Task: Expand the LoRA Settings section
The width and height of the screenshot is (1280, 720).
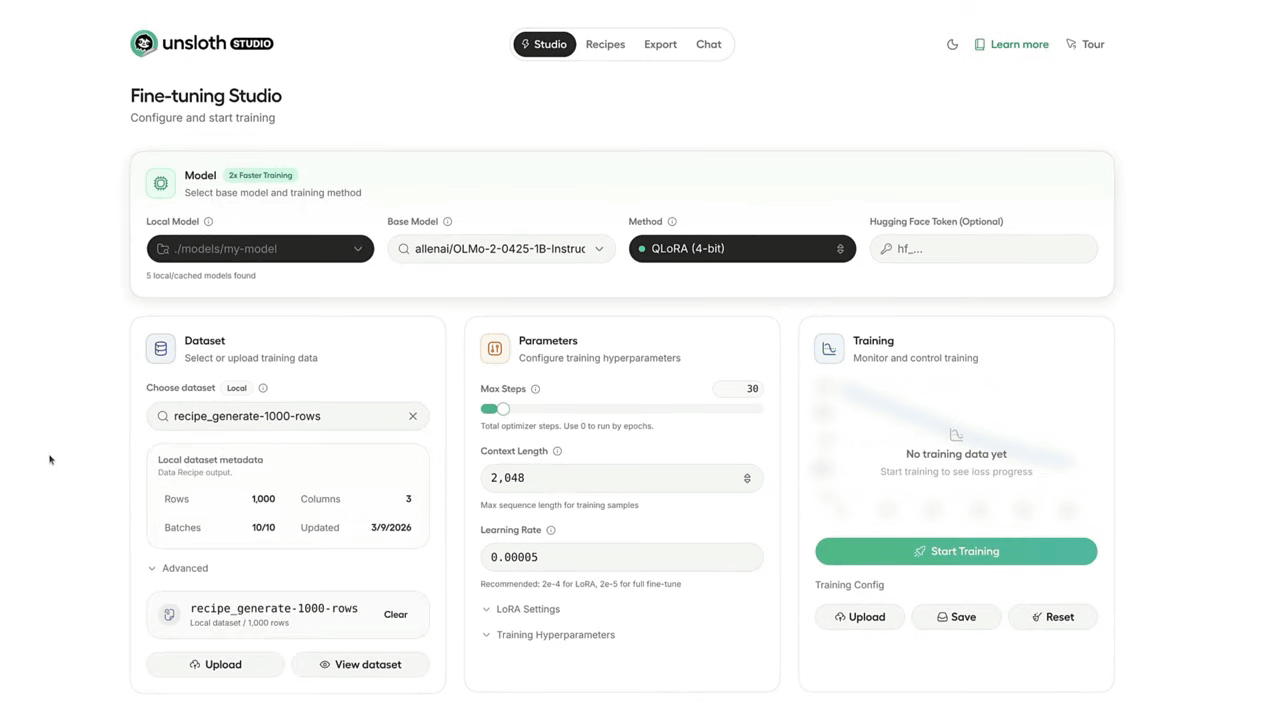Action: click(527, 609)
